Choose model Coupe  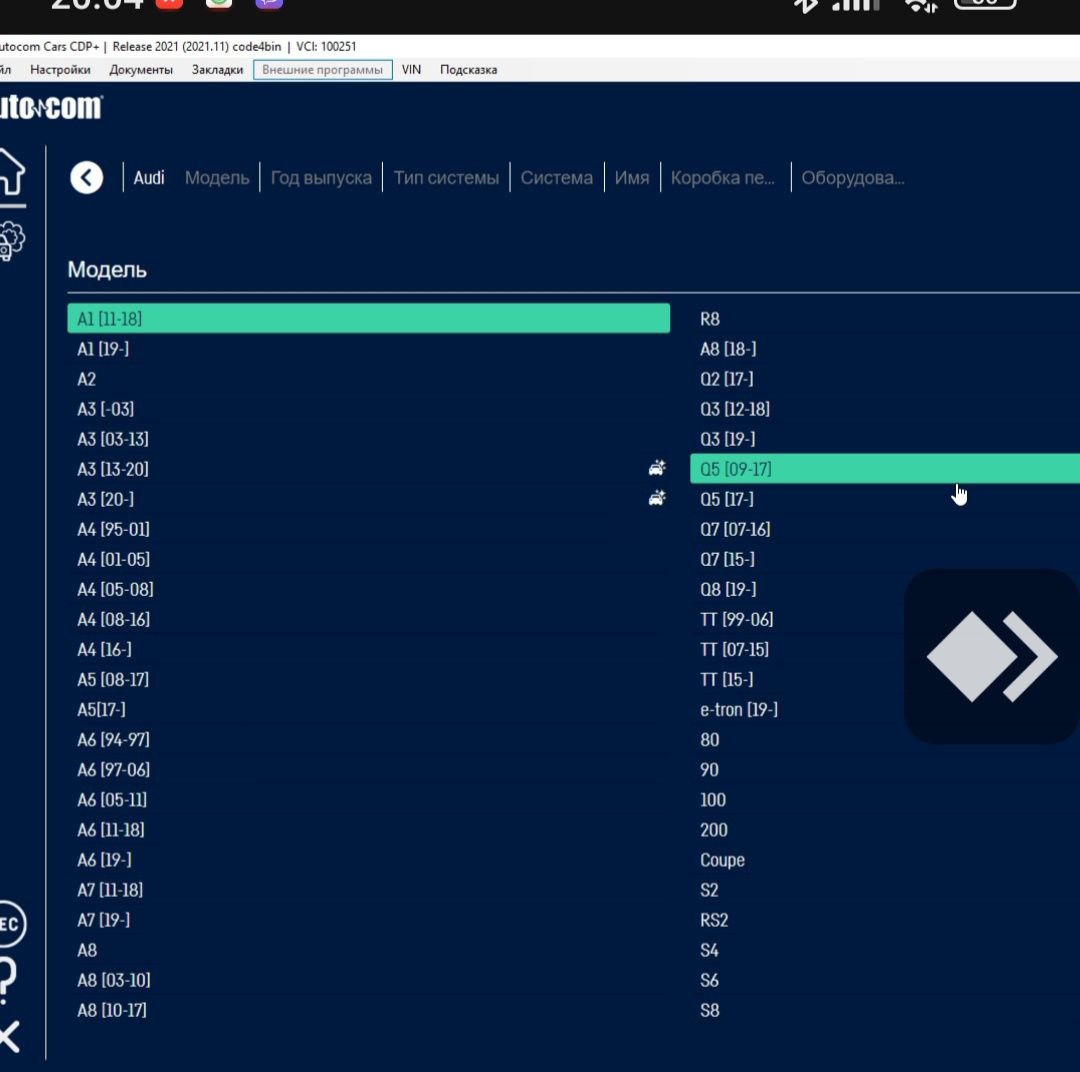[885, 860]
